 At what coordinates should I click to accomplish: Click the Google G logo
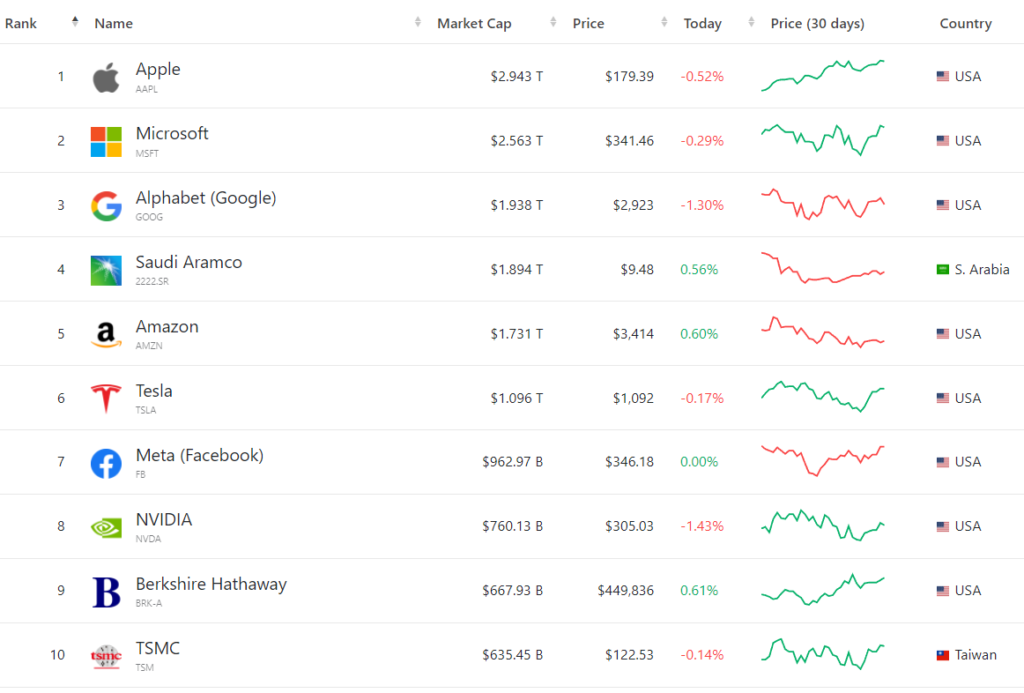pos(106,206)
